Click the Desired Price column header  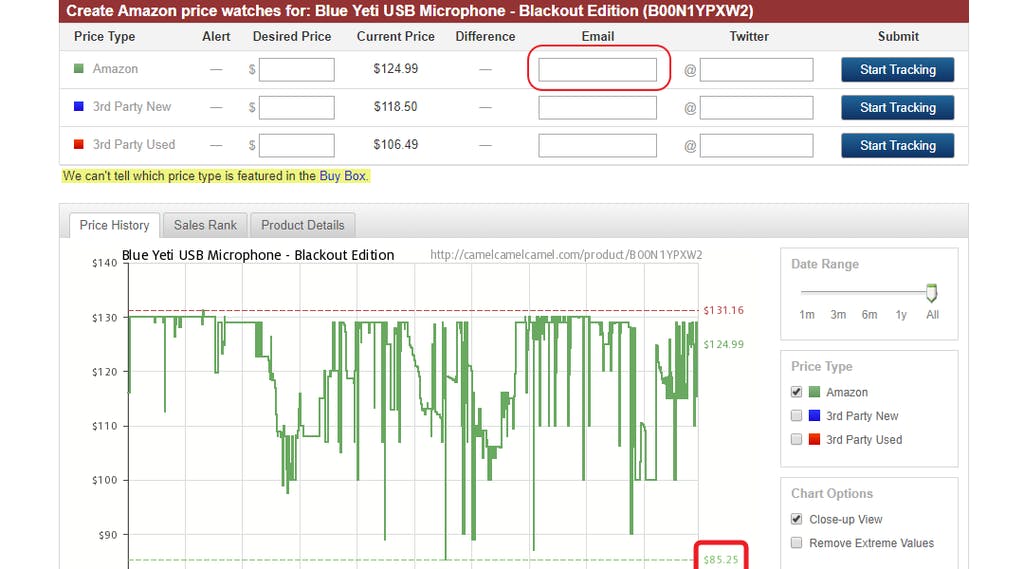click(x=292, y=37)
